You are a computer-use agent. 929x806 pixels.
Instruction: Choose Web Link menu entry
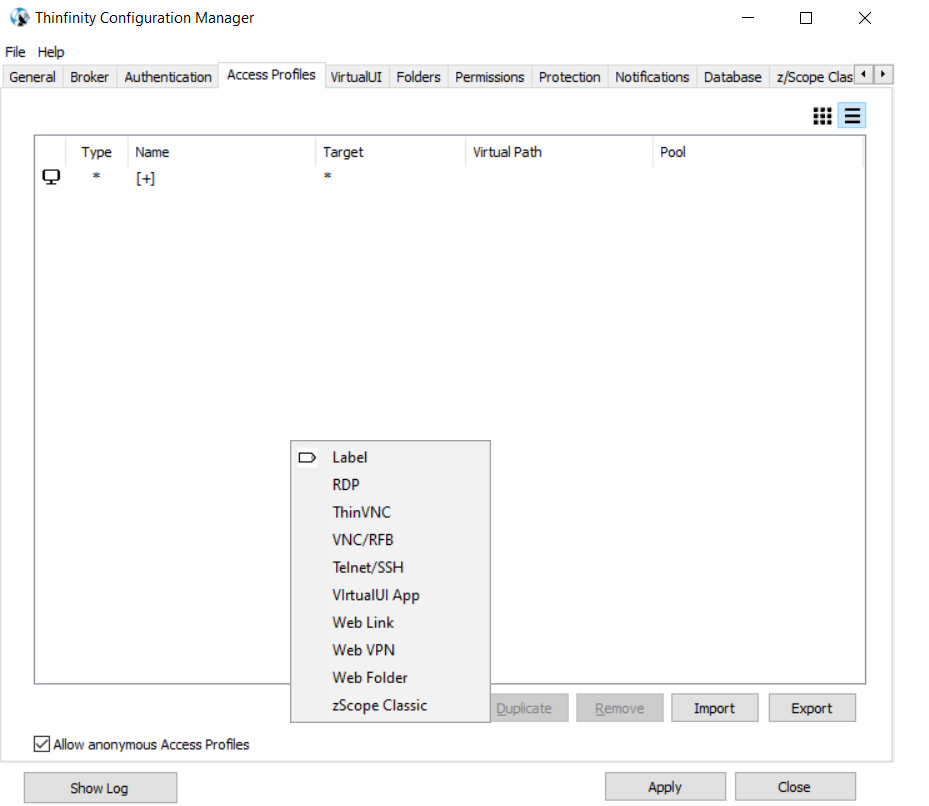click(x=390, y=622)
